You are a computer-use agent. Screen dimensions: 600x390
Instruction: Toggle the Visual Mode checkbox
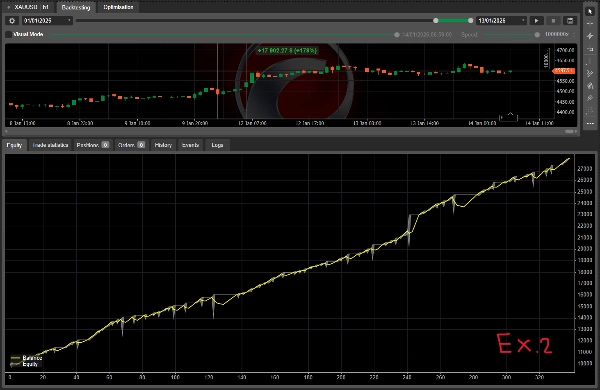pos(8,34)
